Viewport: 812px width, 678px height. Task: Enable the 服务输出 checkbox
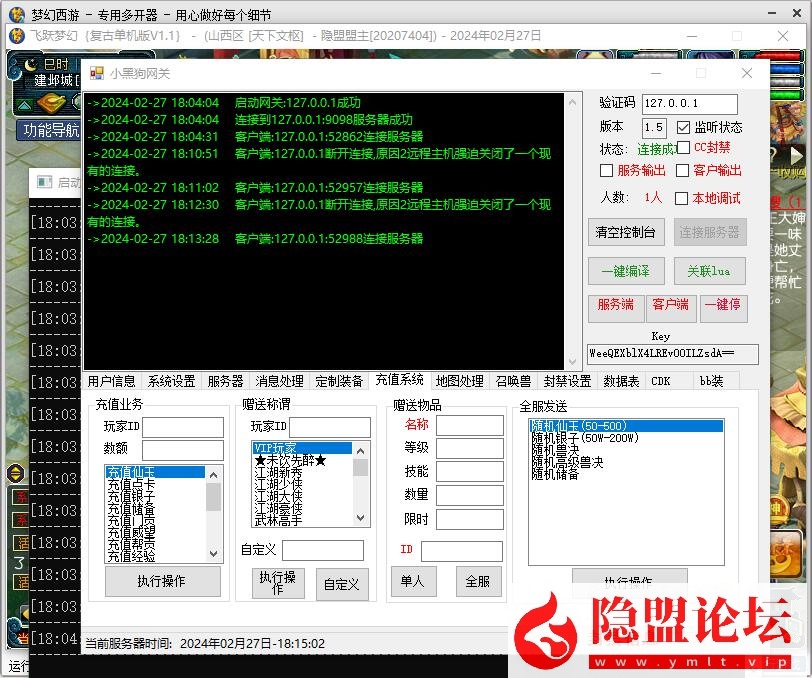[x=606, y=170]
